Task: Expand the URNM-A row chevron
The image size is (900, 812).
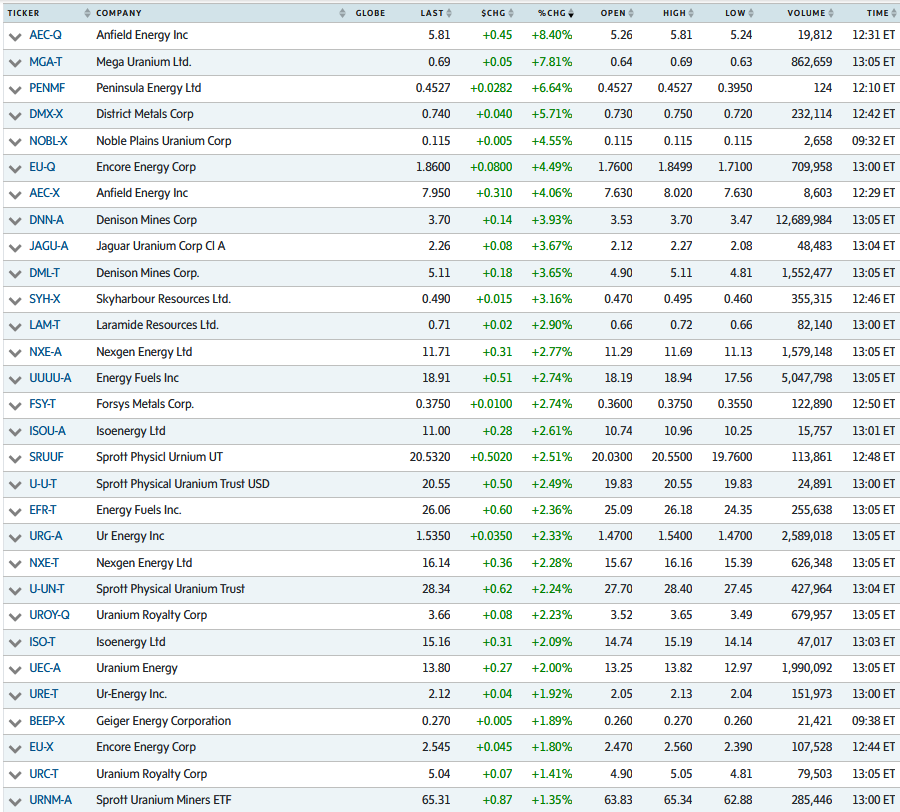Action: click(x=15, y=802)
